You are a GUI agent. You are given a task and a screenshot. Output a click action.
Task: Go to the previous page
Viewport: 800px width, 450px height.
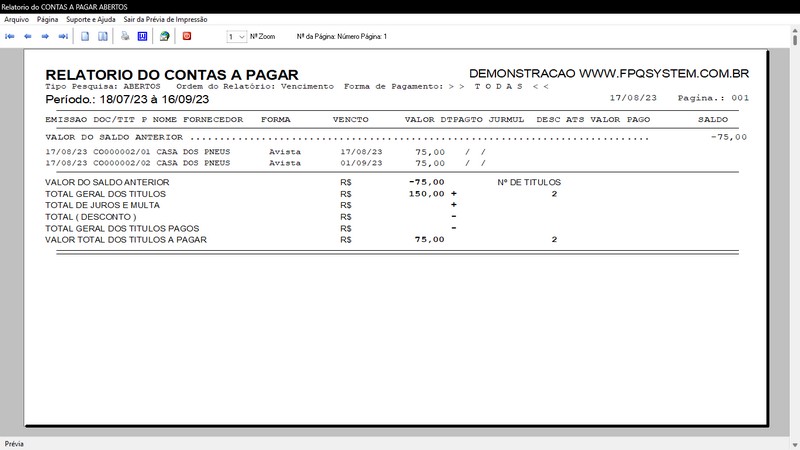point(28,36)
